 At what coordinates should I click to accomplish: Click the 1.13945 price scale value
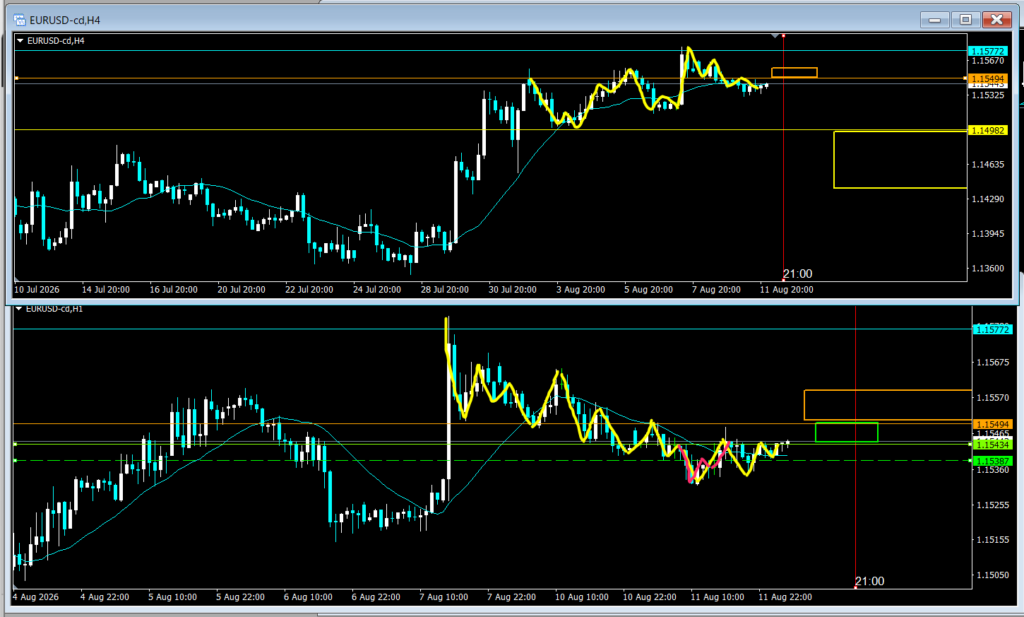click(987, 234)
